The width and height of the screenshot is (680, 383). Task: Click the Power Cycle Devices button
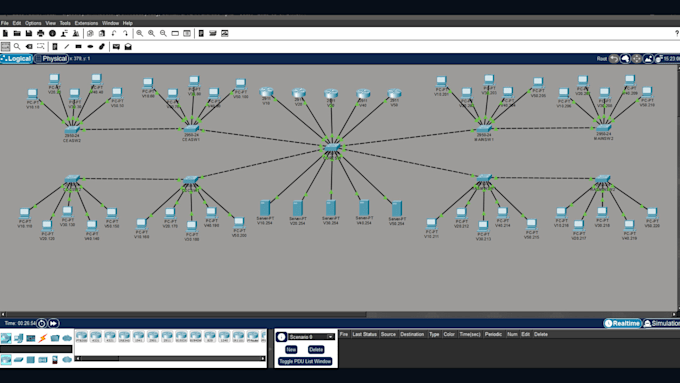(x=42, y=323)
